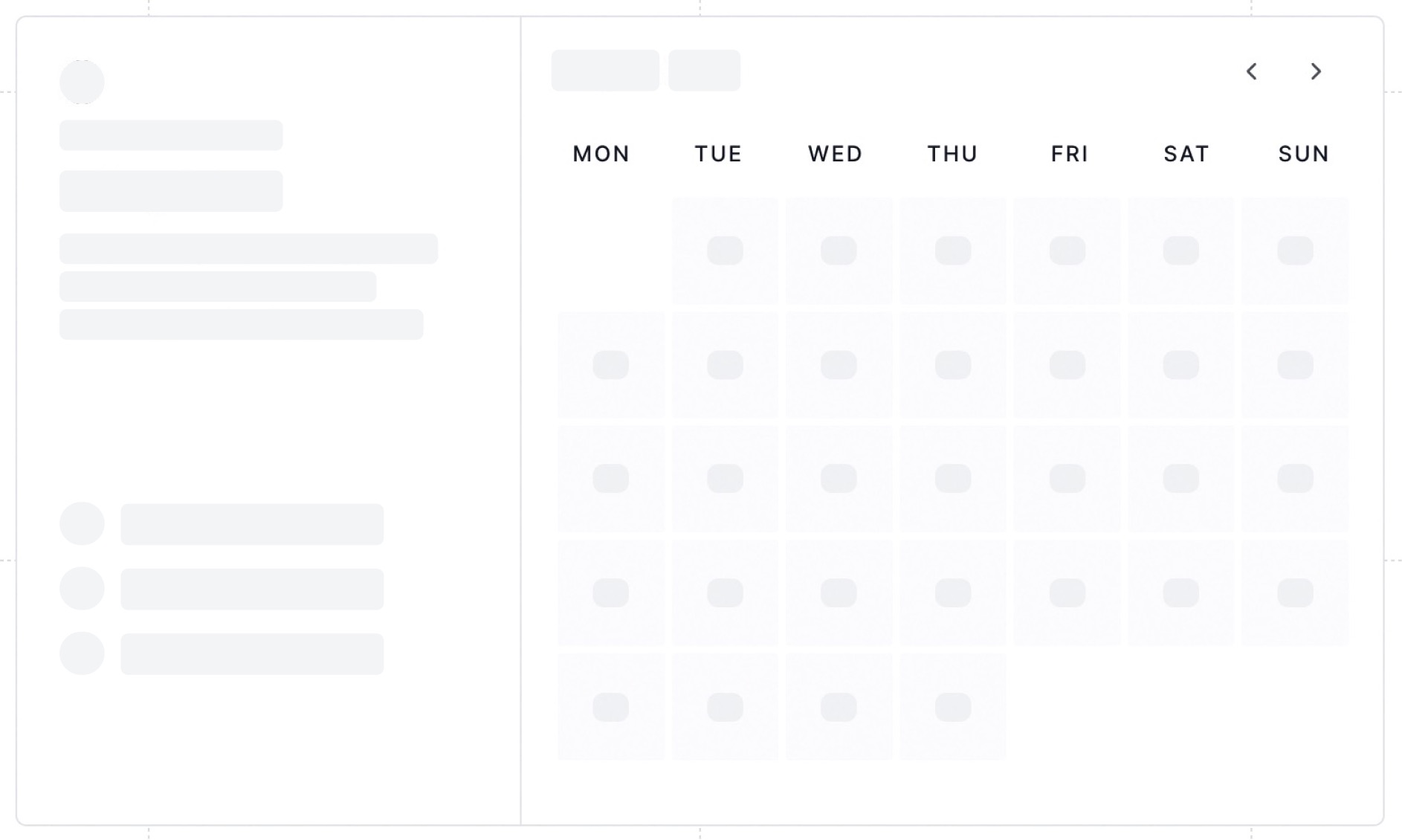Click the TUE column header

(717, 154)
